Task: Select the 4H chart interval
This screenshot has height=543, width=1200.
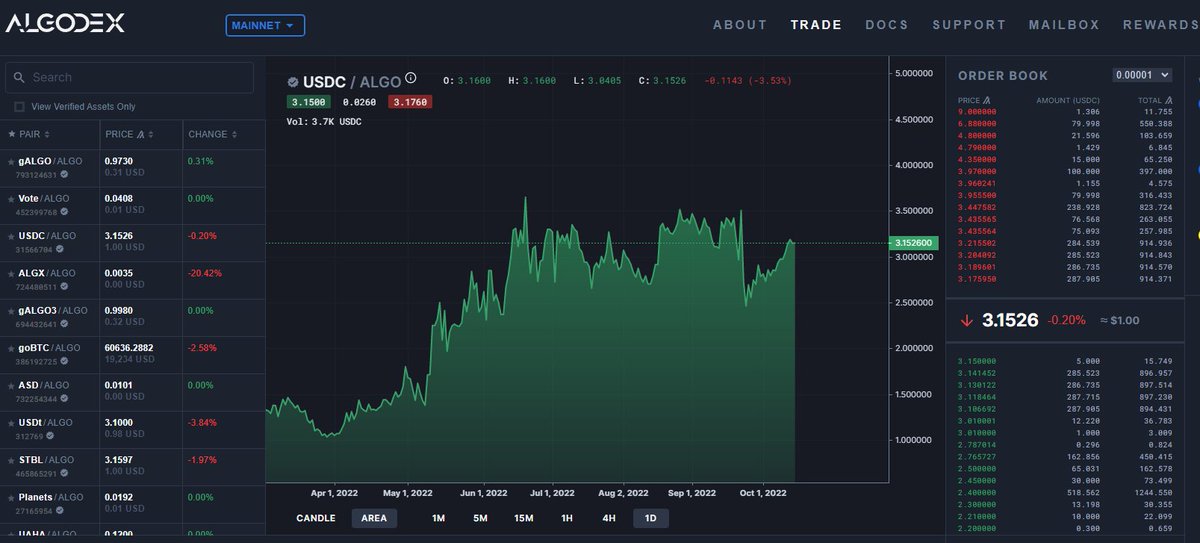Action: click(x=609, y=518)
